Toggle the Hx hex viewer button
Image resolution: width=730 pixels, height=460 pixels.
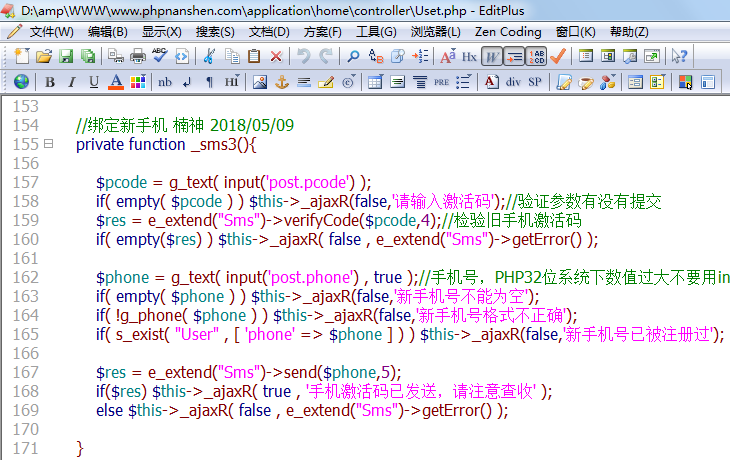(x=469, y=56)
